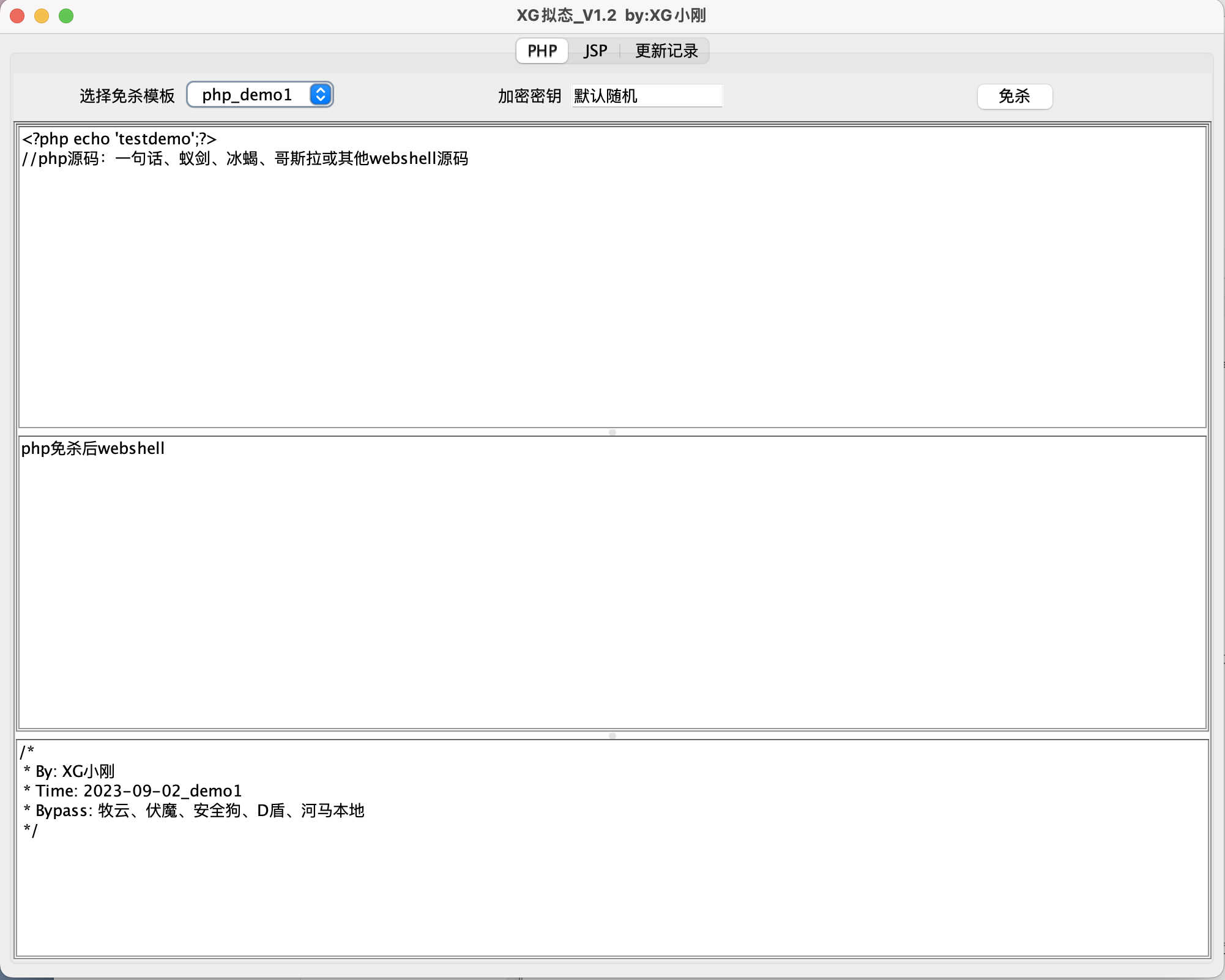Click the 加密密钥 label text
Image resolution: width=1225 pixels, height=980 pixels.
pyautogui.click(x=529, y=96)
